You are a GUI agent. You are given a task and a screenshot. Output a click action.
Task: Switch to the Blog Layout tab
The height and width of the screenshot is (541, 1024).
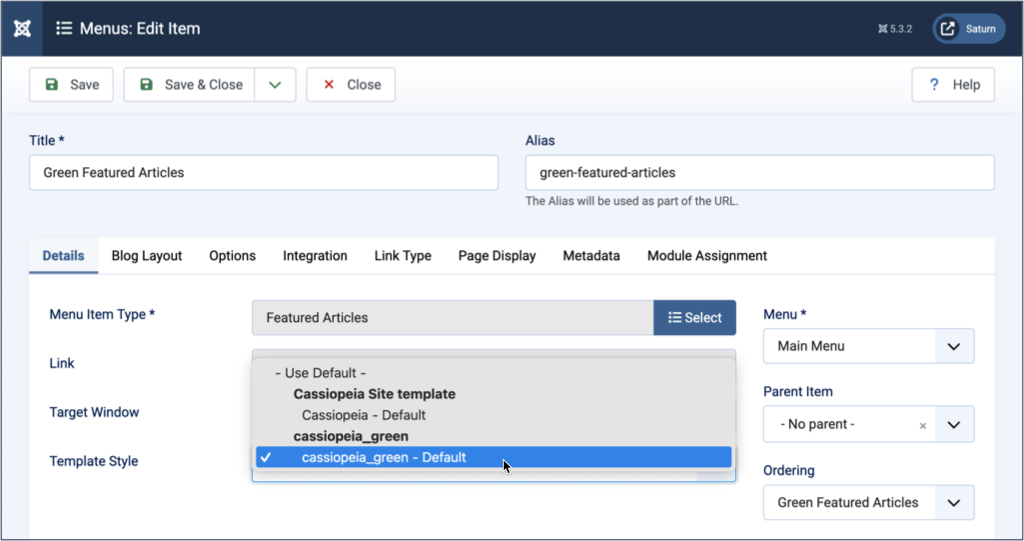click(146, 256)
